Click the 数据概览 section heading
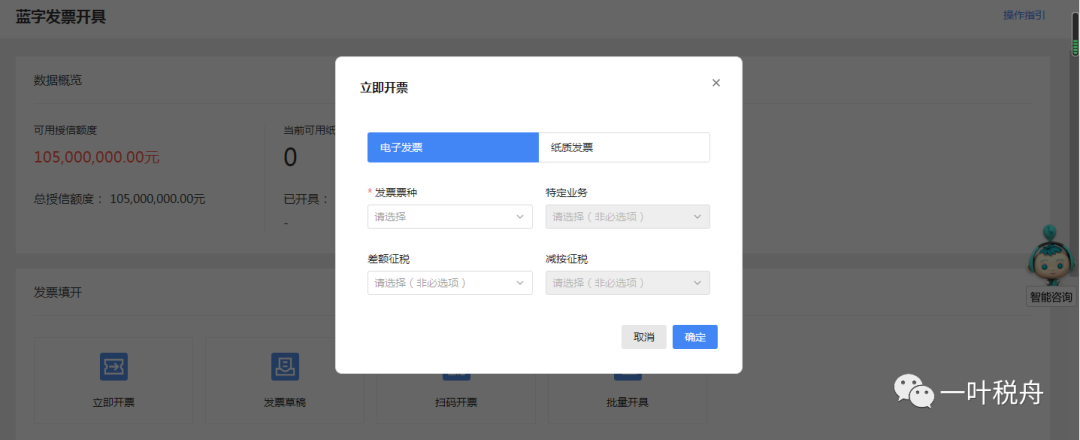This screenshot has height=440, width=1080. coord(58,81)
